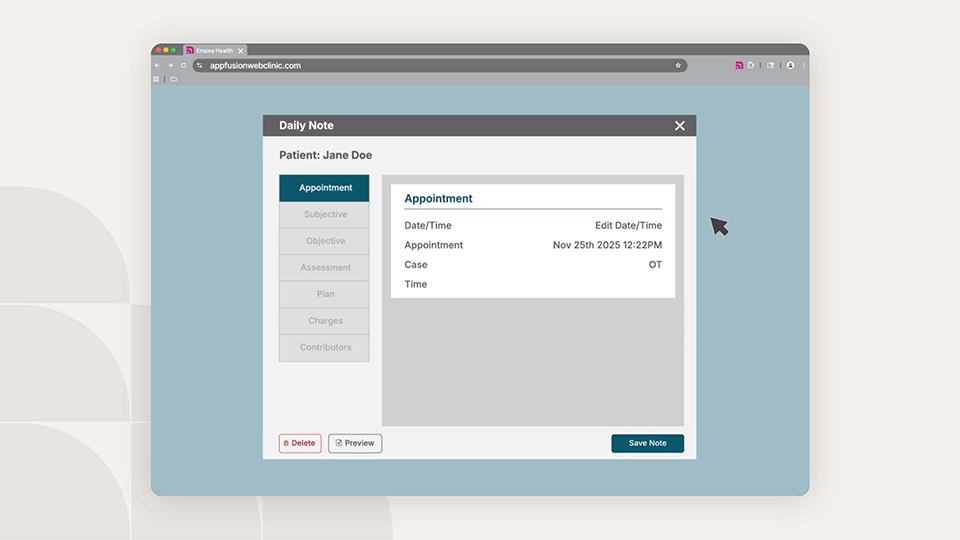Open the browser three-dot menu
Image resolution: width=960 pixels, height=540 pixels.
803,65
